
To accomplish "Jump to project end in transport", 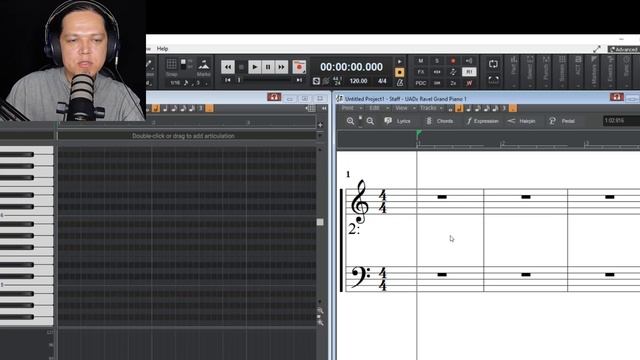I will 299,80.
